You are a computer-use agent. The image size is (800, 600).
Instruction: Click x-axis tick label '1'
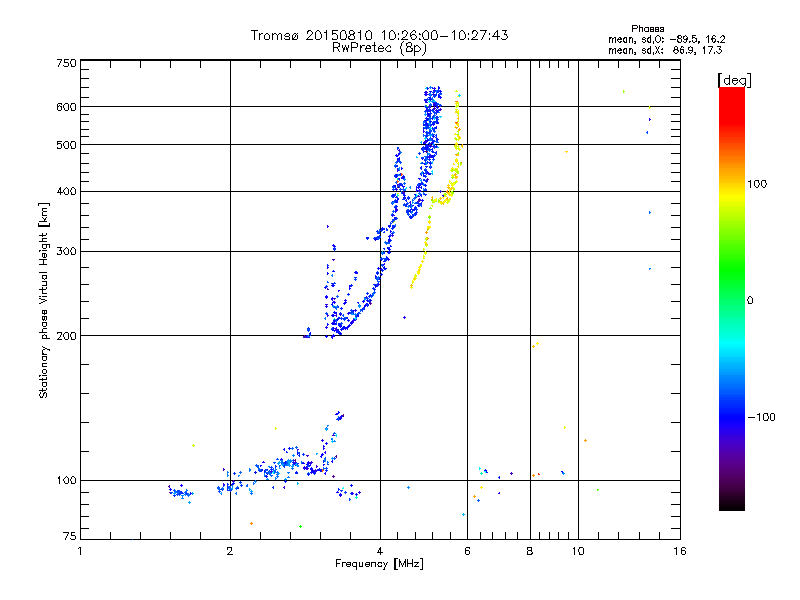[80, 551]
